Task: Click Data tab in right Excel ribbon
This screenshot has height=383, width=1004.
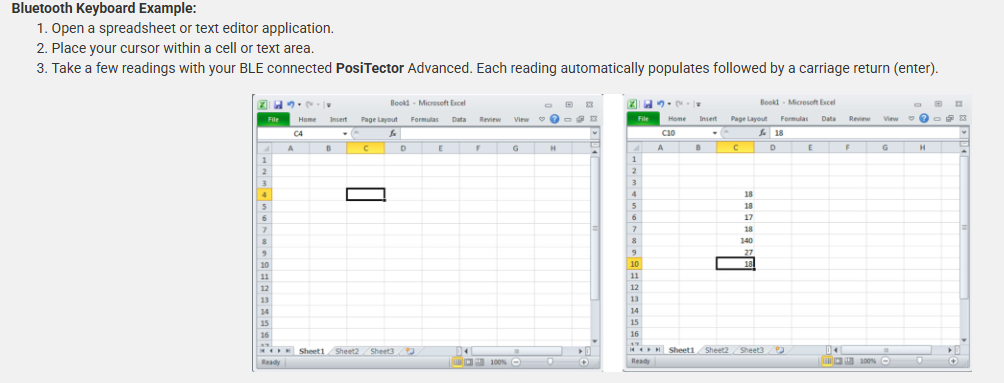Action: click(x=829, y=119)
